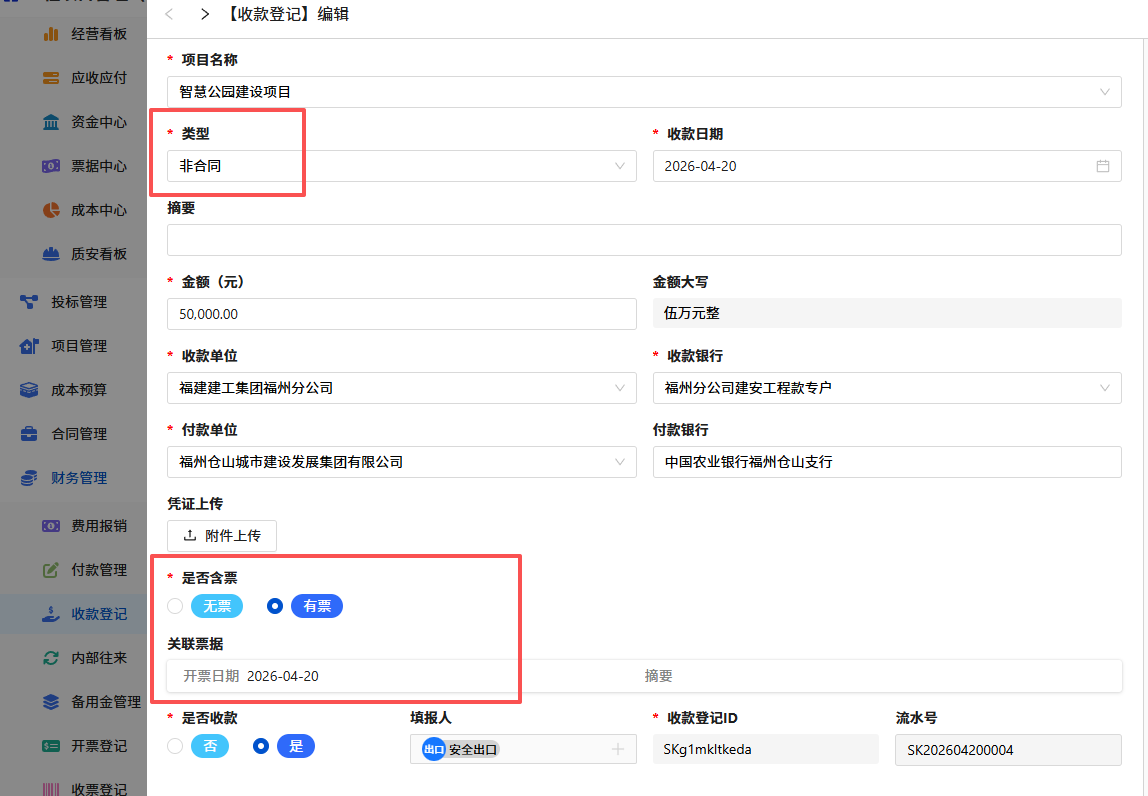Click 付款银行 input field
The image size is (1148, 796).
tap(887, 462)
